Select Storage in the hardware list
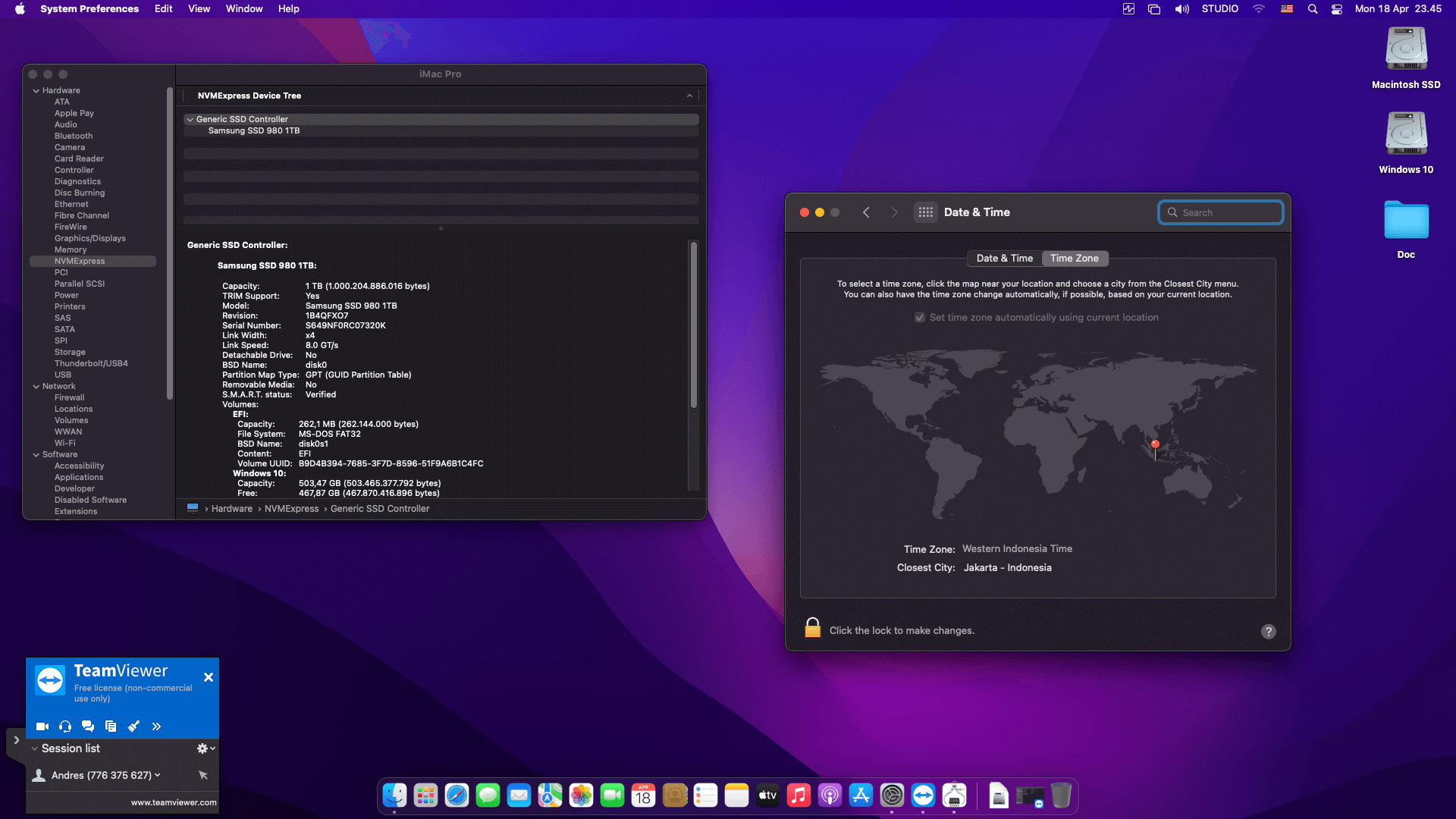The image size is (1456, 819). 70,352
